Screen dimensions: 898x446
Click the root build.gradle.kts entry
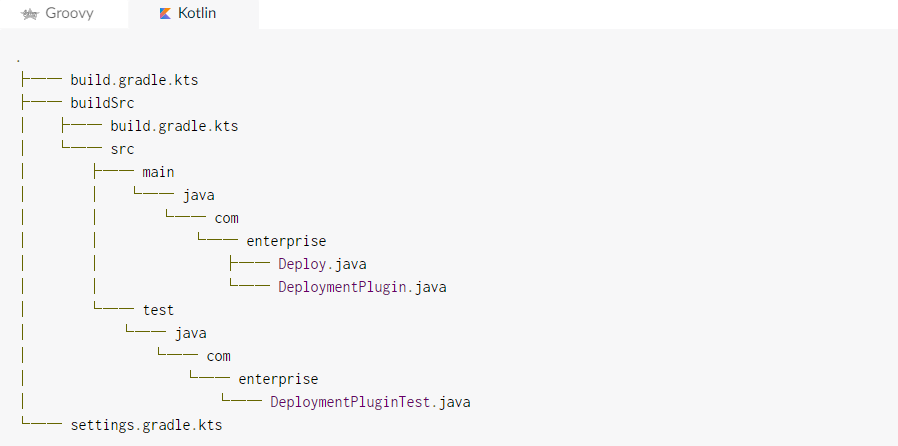coord(140,79)
